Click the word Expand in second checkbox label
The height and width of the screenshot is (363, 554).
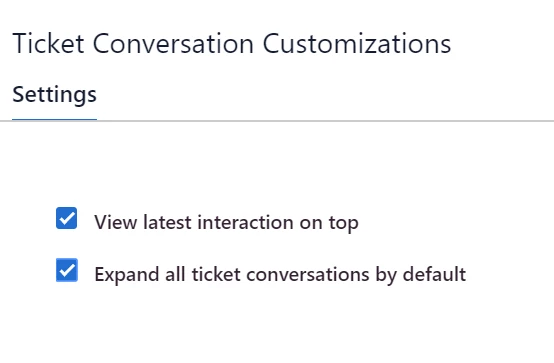click(x=126, y=275)
